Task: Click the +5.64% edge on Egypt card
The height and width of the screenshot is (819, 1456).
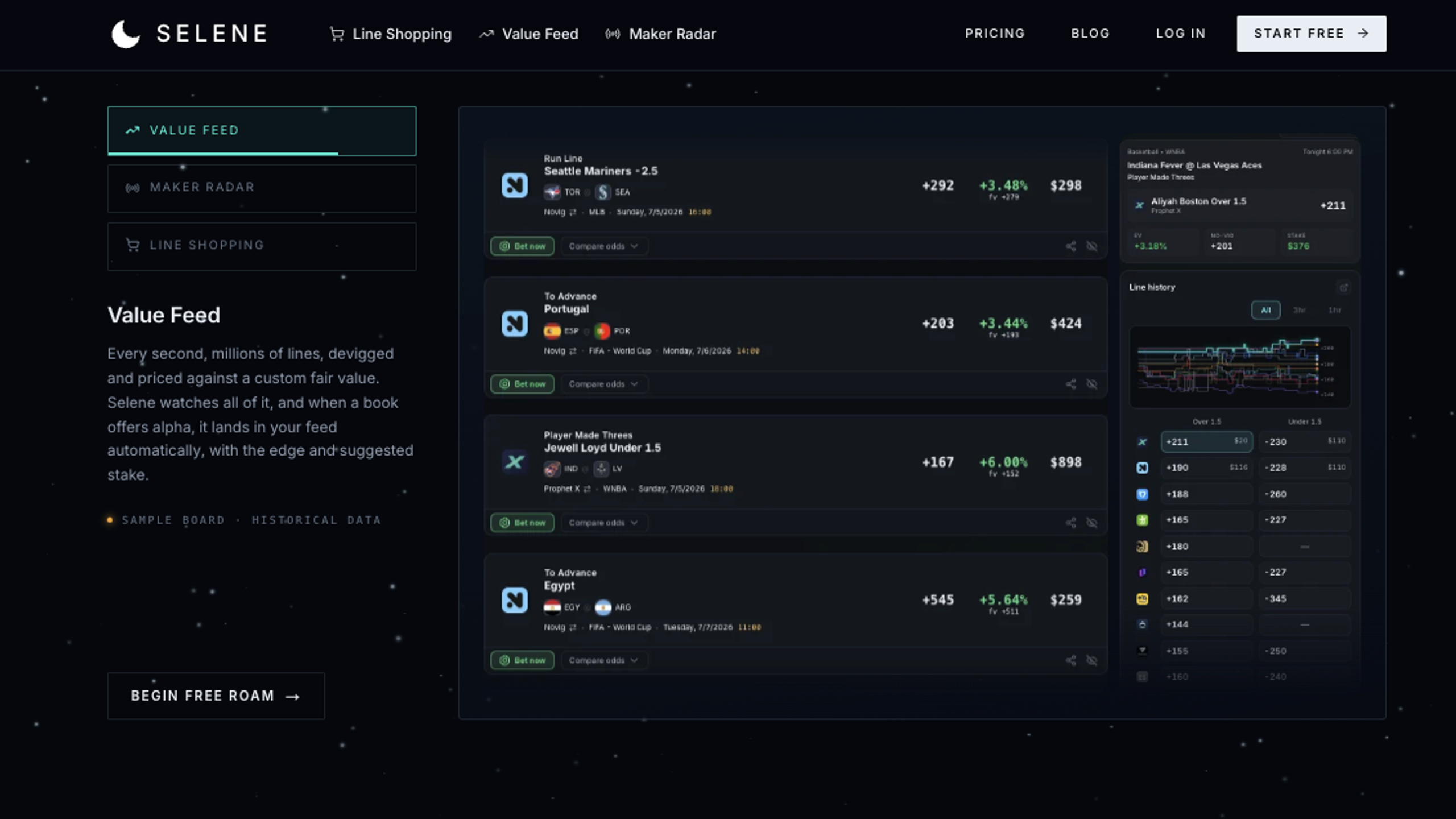Action: (1003, 600)
